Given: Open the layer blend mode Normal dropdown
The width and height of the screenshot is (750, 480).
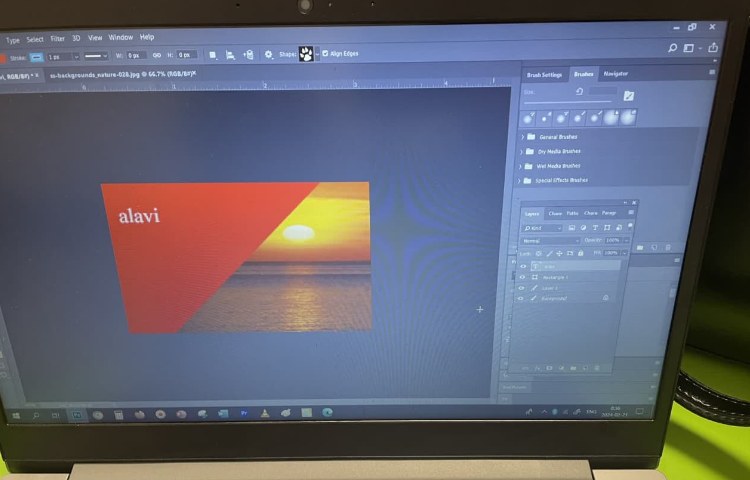Looking at the screenshot, I should [x=550, y=240].
